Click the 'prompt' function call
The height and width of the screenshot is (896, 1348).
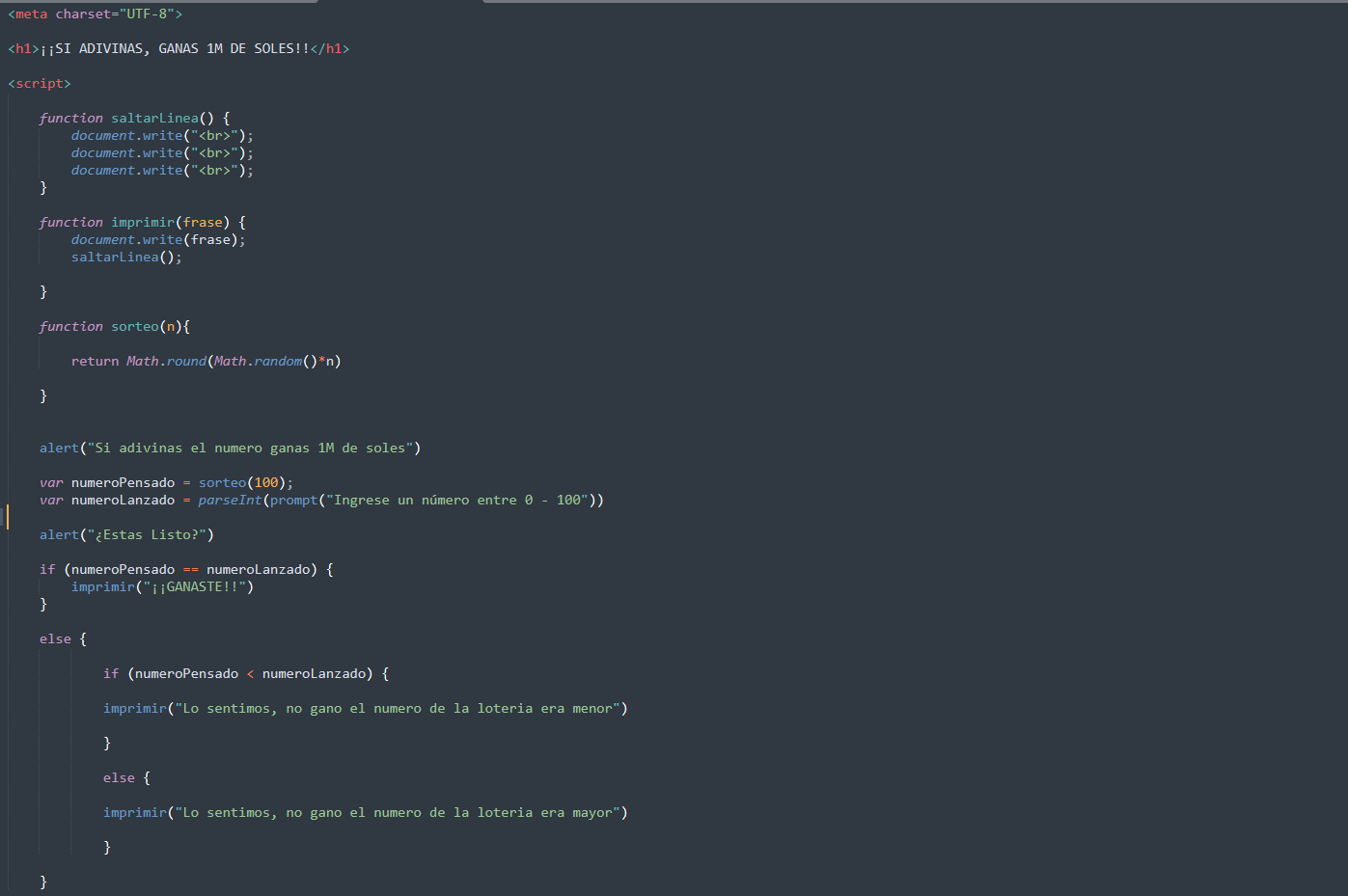pos(293,500)
